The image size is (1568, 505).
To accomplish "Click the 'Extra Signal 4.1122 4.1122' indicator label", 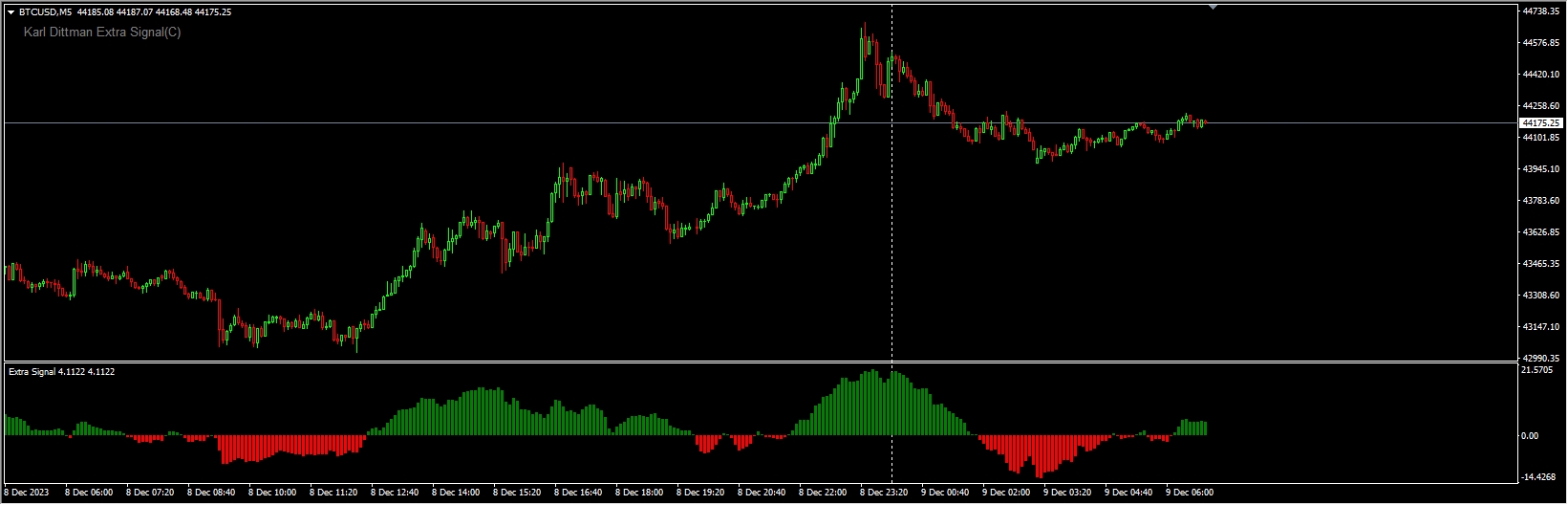I will coord(61,371).
